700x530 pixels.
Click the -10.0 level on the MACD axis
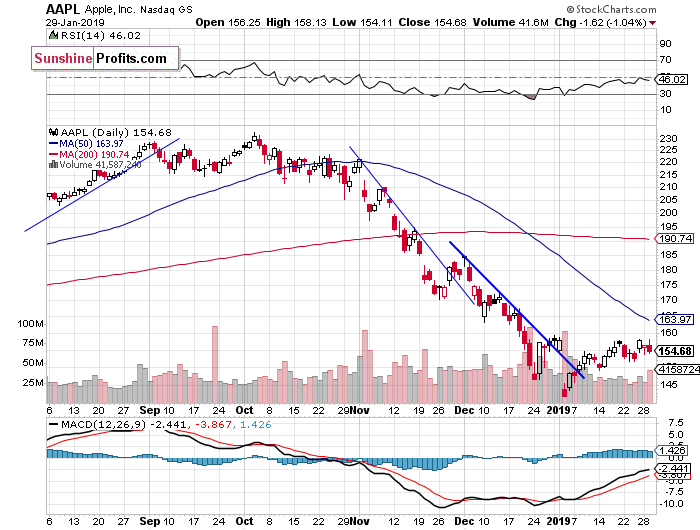(673, 504)
